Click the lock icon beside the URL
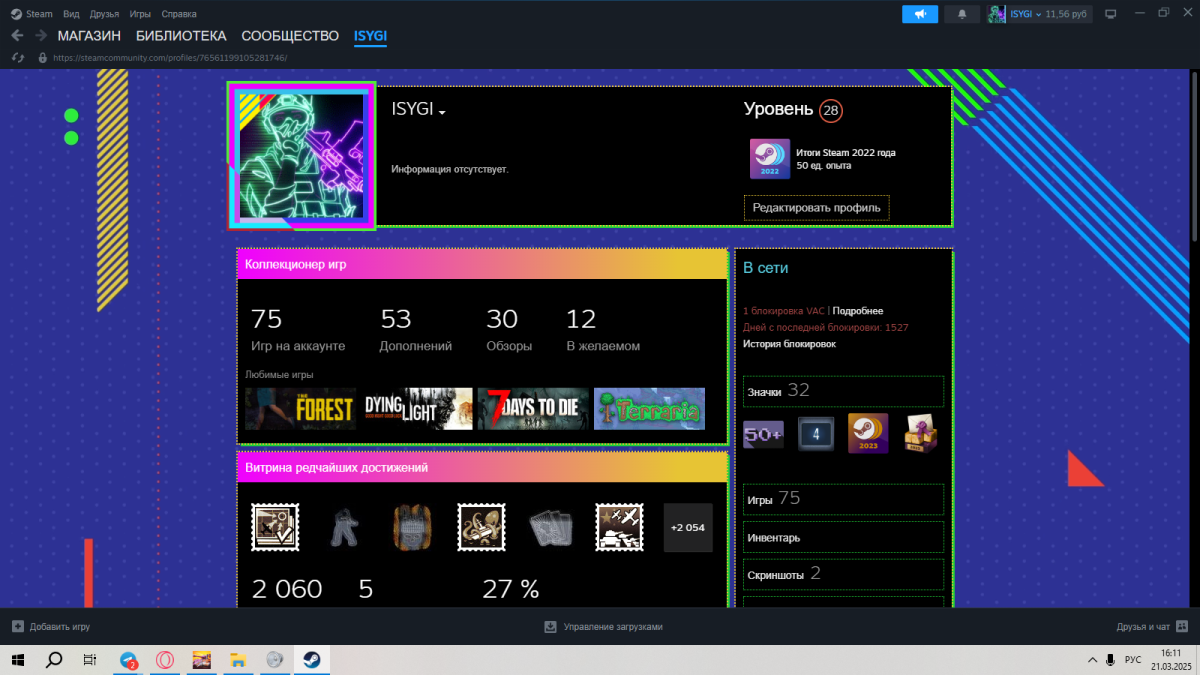The width and height of the screenshot is (1200, 675). [x=42, y=57]
